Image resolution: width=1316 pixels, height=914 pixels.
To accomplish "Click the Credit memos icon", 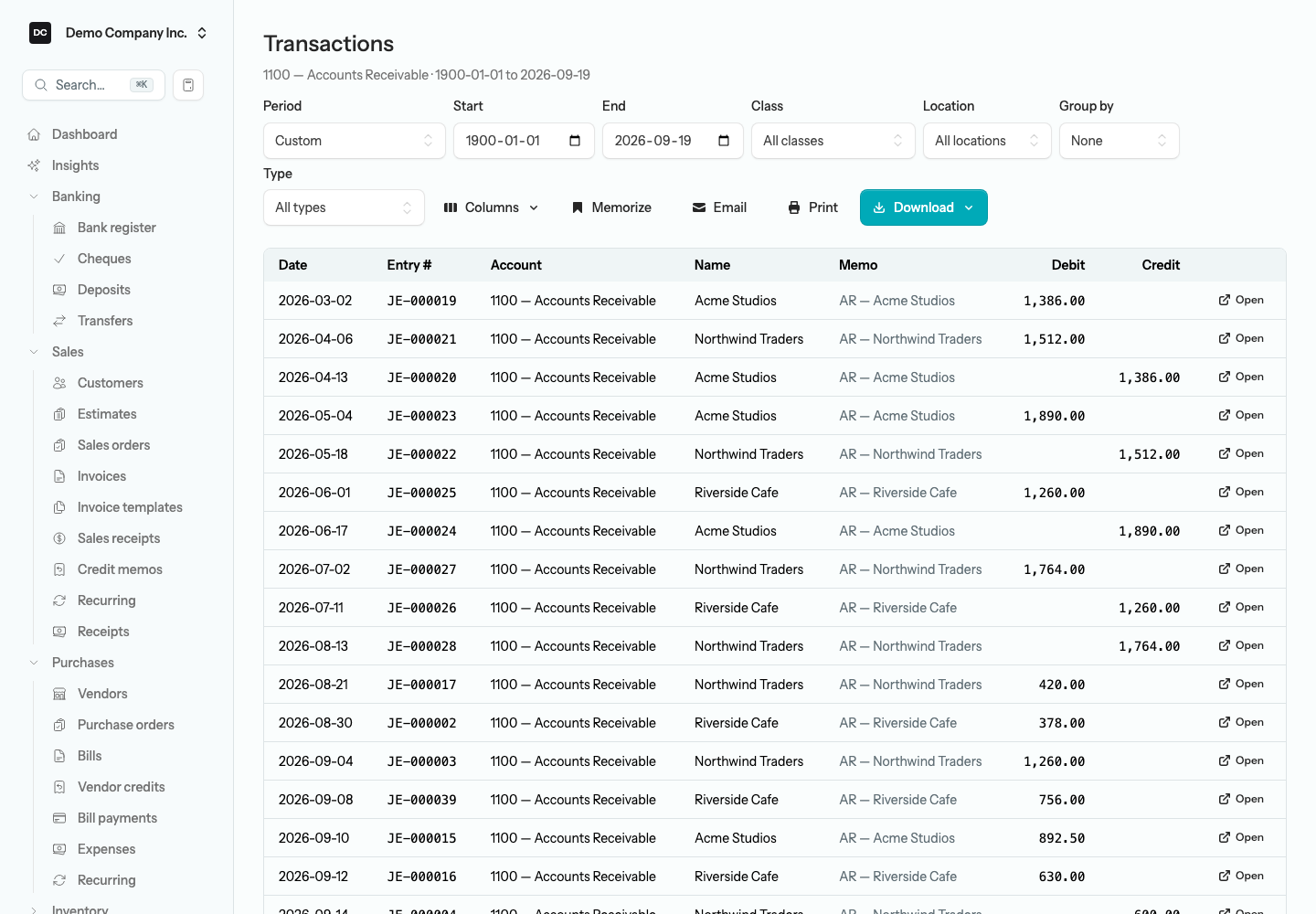I will point(59,569).
